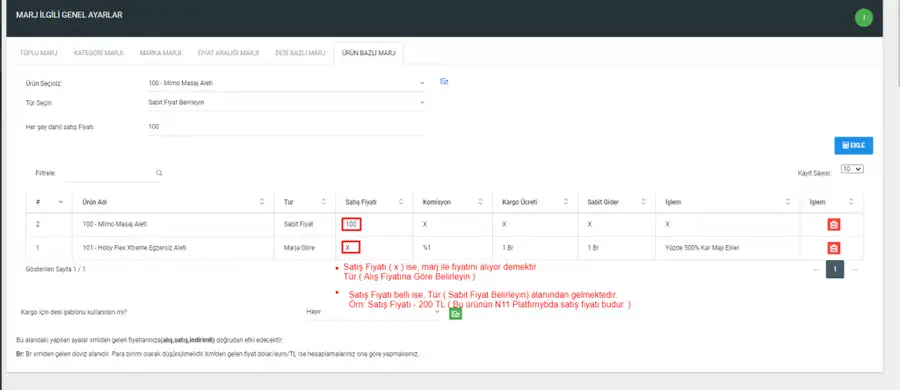This screenshot has height=390, width=900.
Task: Click the magnifier icon in Filtrele box
Action: pyautogui.click(x=159, y=173)
